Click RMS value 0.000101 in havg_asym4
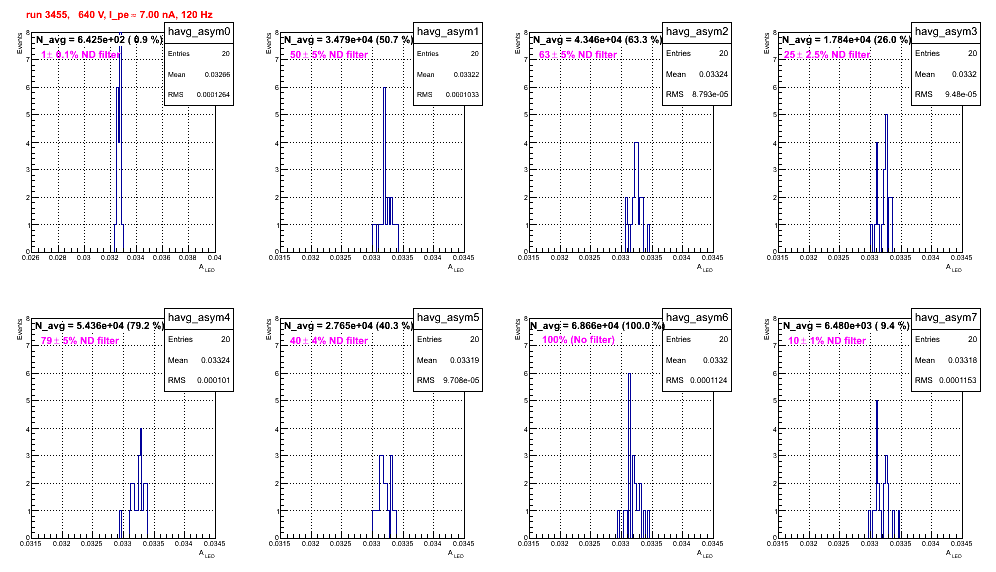 [x=214, y=380]
